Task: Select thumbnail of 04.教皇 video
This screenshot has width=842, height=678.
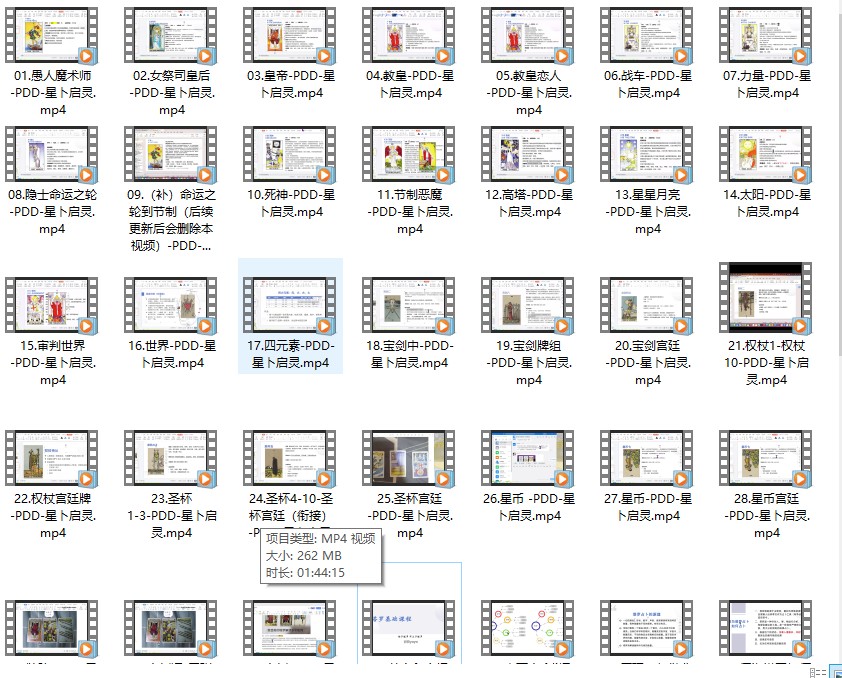Action: (x=409, y=36)
